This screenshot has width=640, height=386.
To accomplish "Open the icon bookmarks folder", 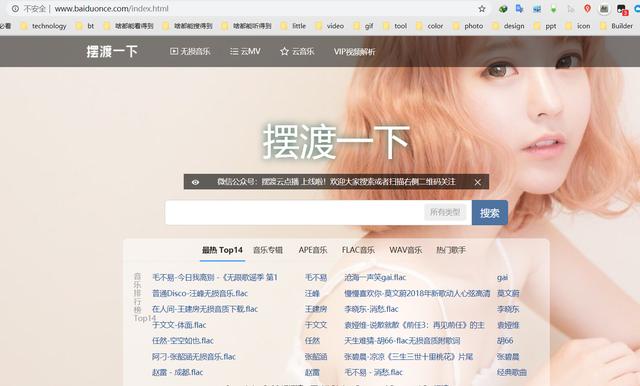I will (x=578, y=26).
